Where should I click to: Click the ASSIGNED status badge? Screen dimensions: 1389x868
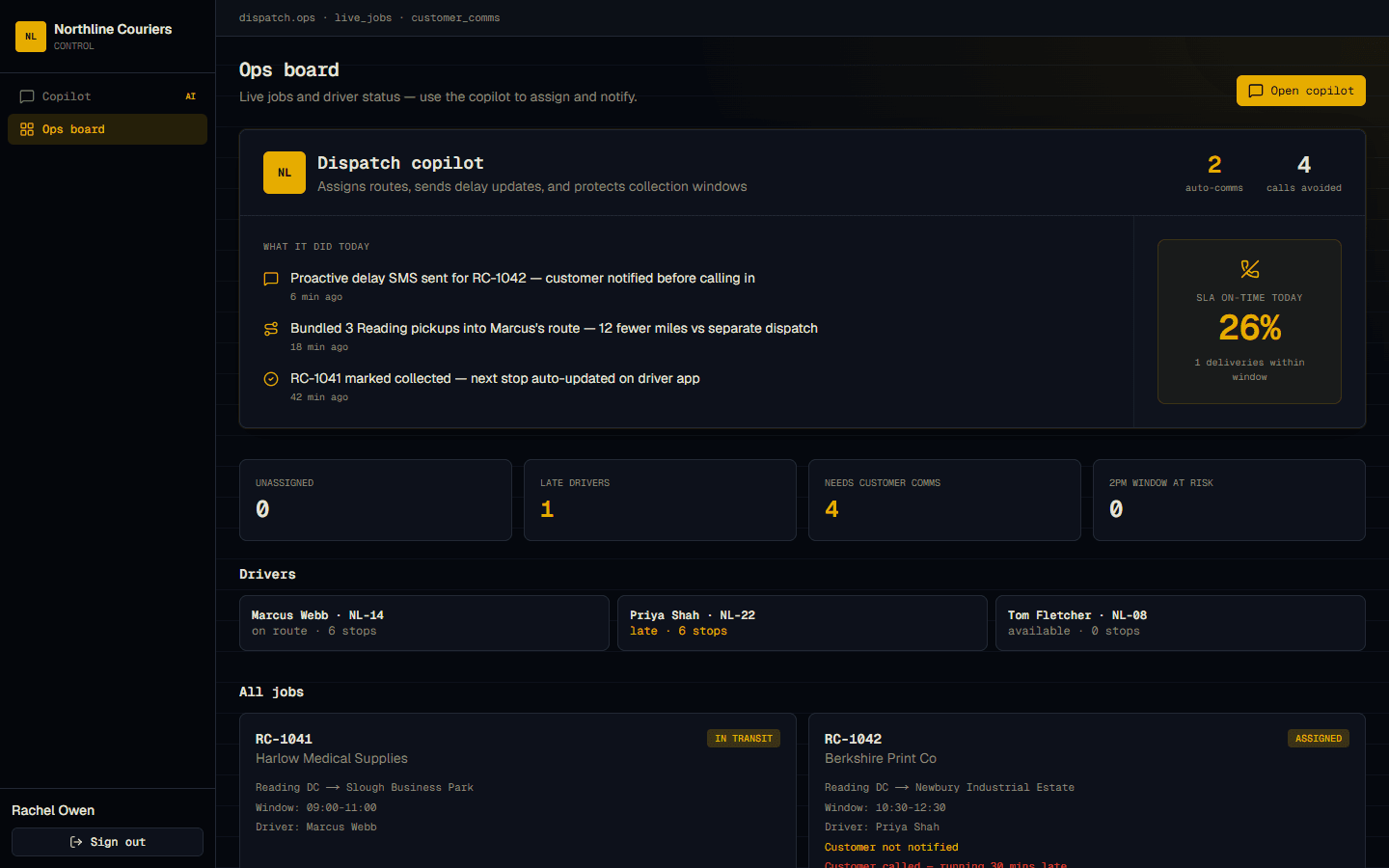pos(1319,739)
